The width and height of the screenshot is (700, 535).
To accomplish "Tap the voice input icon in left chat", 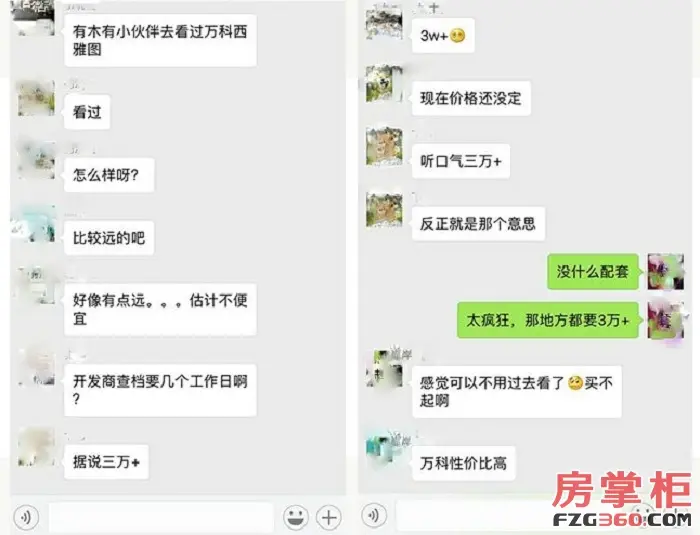I will pos(26,517).
